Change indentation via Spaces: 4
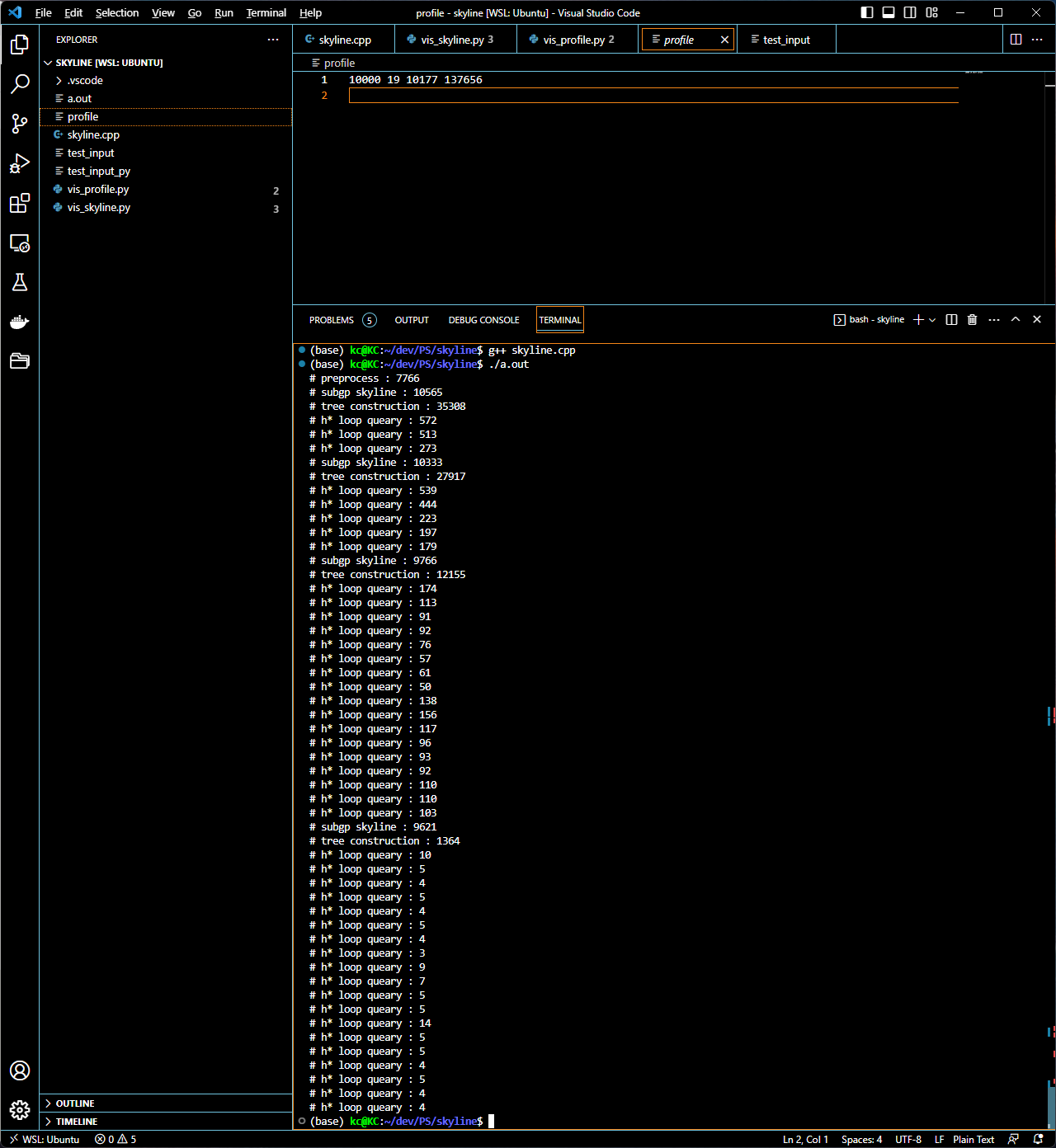This screenshot has width=1056, height=1148. [x=861, y=1139]
